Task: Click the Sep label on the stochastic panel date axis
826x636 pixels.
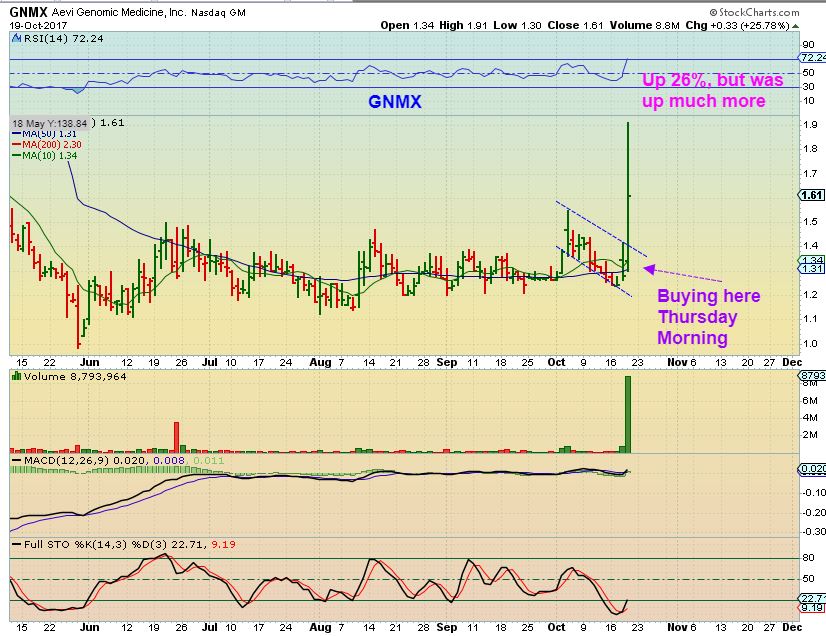Action: (x=447, y=628)
